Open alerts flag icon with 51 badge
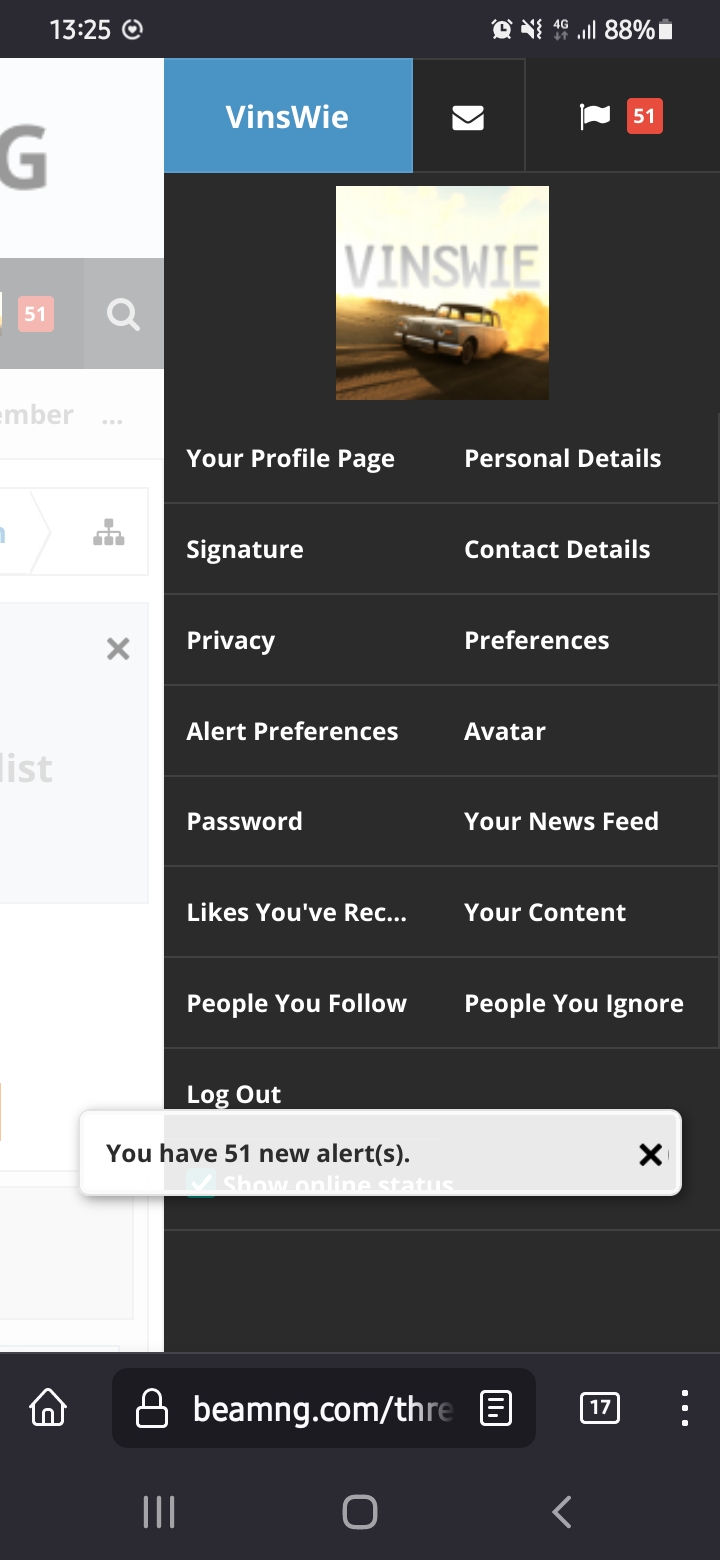The width and height of the screenshot is (720, 1560). click(620, 117)
